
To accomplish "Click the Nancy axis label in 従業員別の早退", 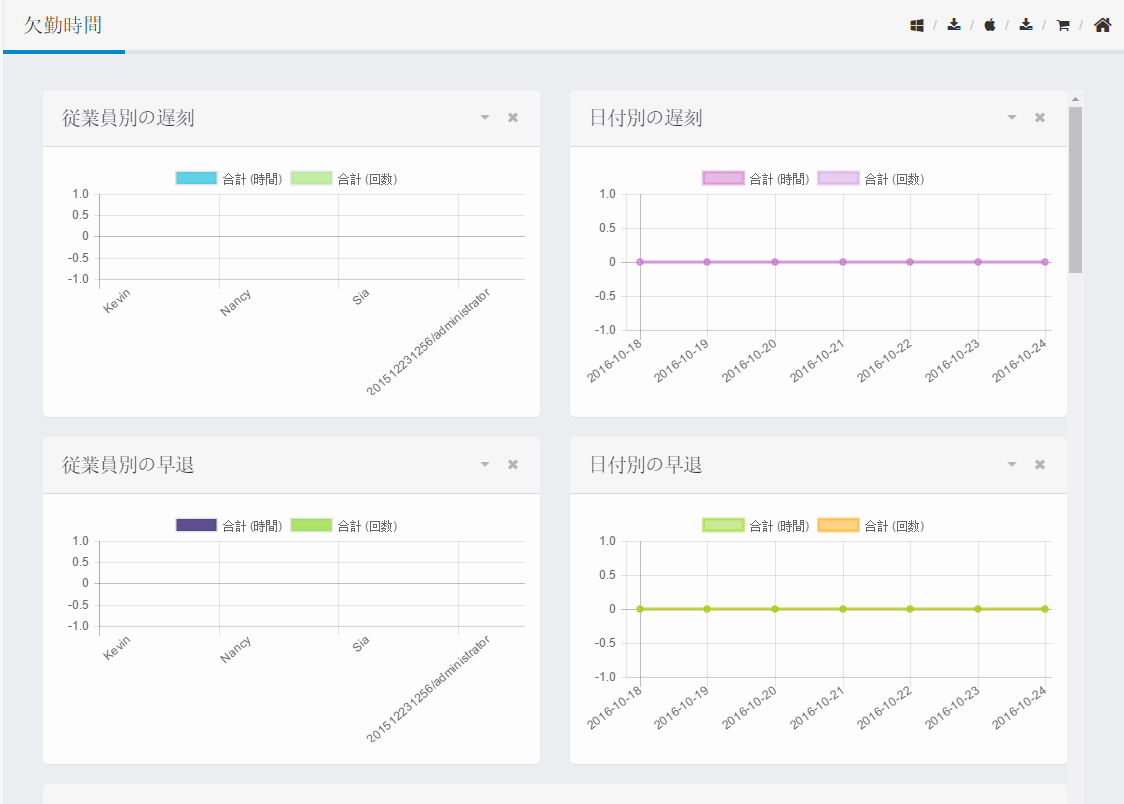I will click(236, 649).
